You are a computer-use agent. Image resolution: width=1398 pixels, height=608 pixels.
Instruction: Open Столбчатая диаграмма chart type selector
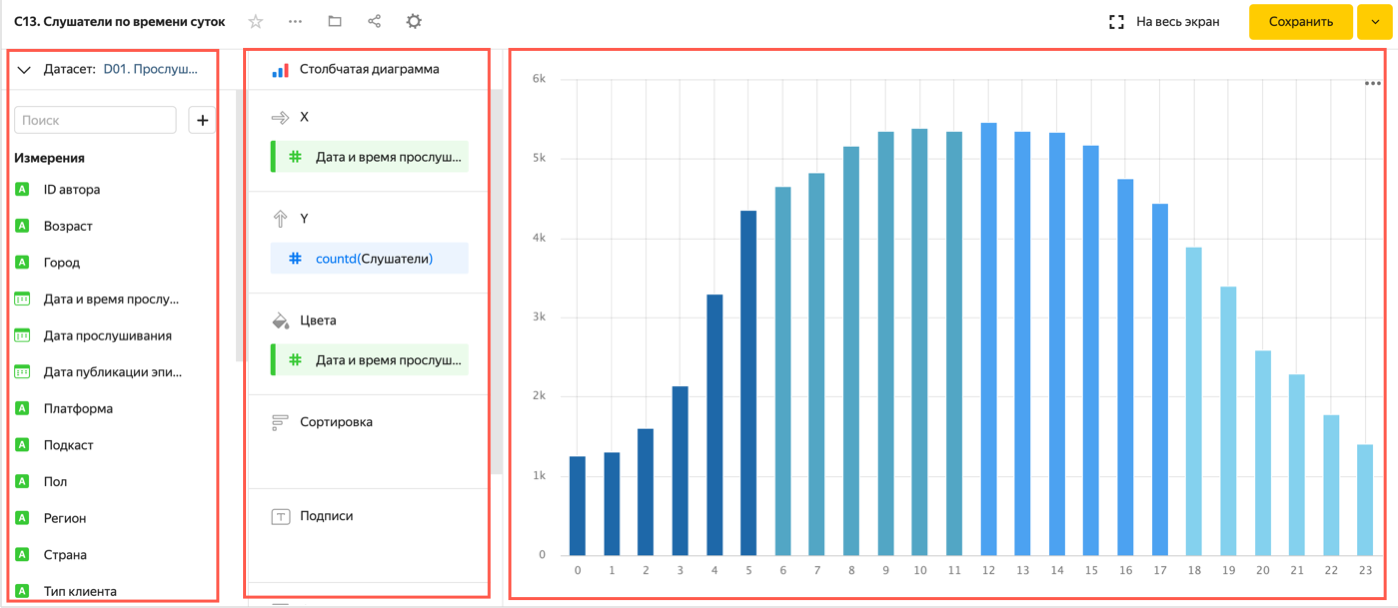point(368,70)
